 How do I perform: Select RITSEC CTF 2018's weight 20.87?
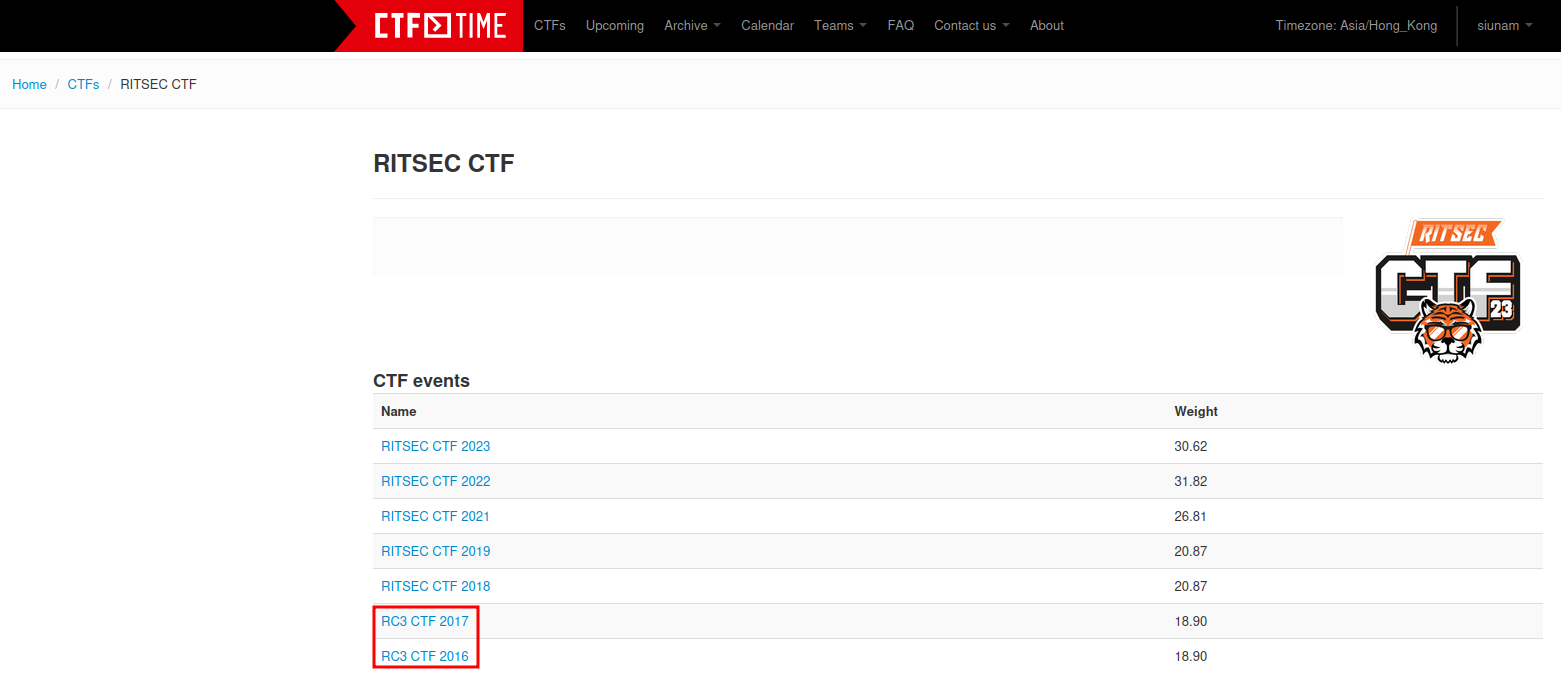point(1191,586)
